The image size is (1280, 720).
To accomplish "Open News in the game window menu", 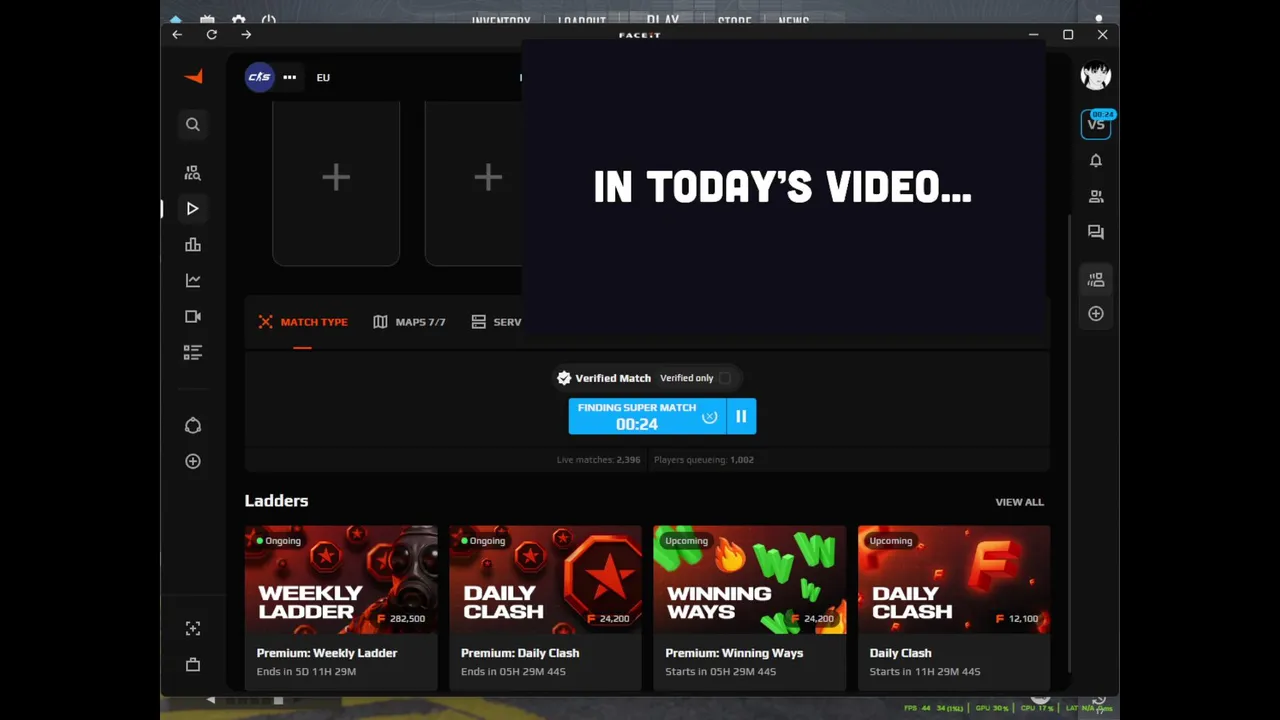I will tap(793, 20).
